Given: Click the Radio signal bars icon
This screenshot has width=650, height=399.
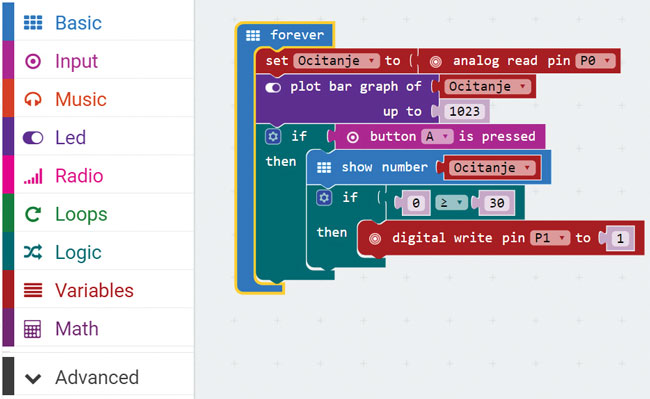Looking at the screenshot, I should pos(33,176).
